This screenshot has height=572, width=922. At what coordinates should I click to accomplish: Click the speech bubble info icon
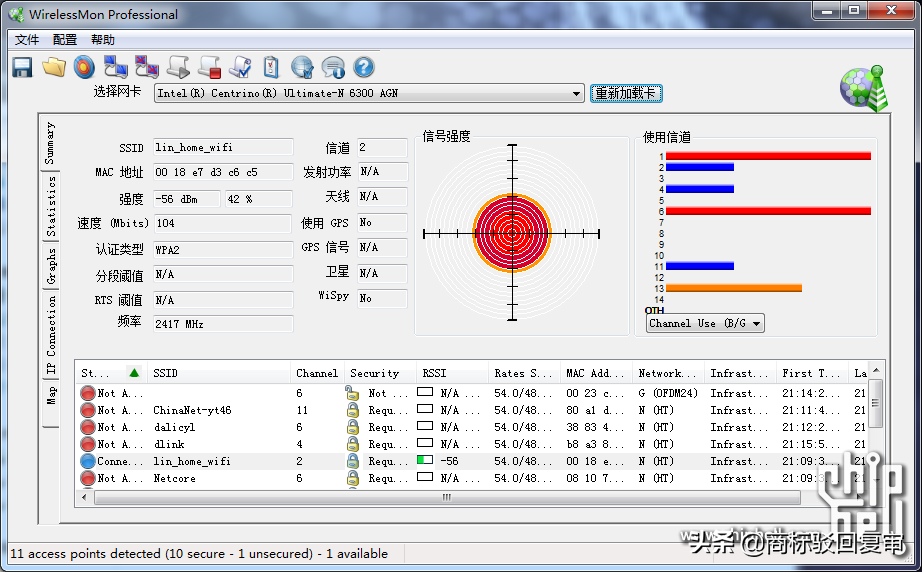coord(333,67)
